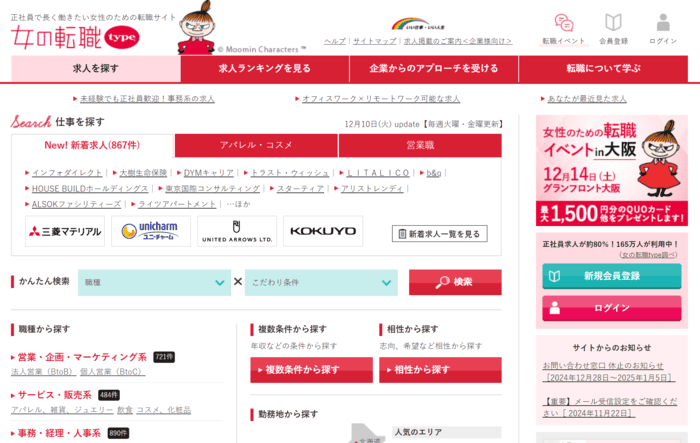Open 求人ランキングを見る navigation menu

[x=264, y=69]
